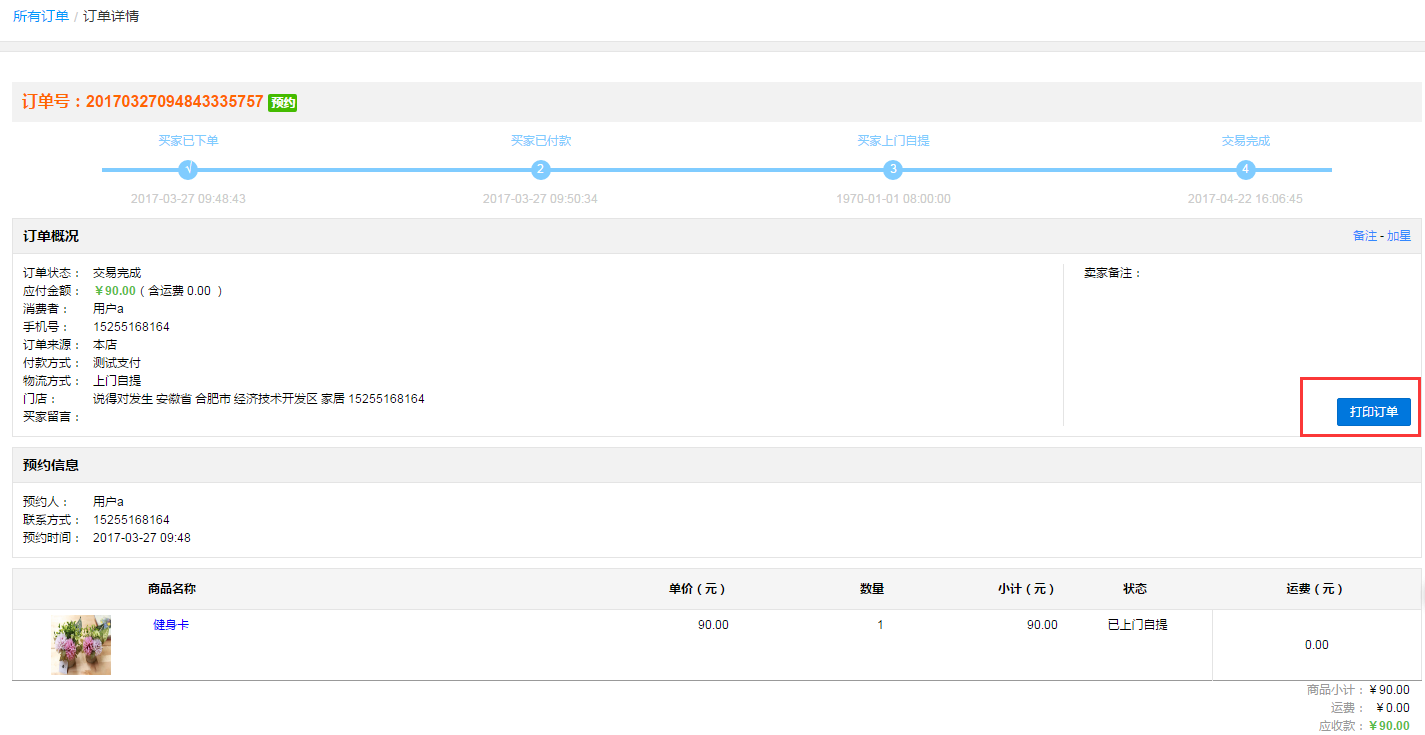The height and width of the screenshot is (735, 1425).
Task: Click the 订单详情 breadcrumb text
Action: point(111,17)
